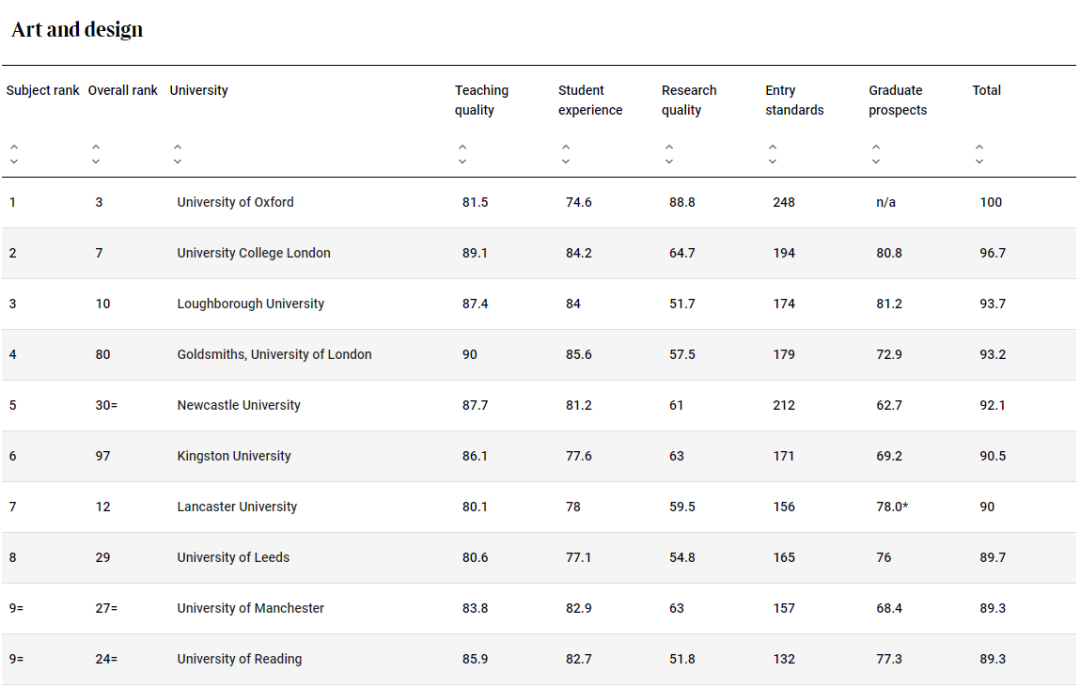The width and height of the screenshot is (1080, 687).
Task: Open Goldsmiths, University of London entry
Action: click(274, 355)
